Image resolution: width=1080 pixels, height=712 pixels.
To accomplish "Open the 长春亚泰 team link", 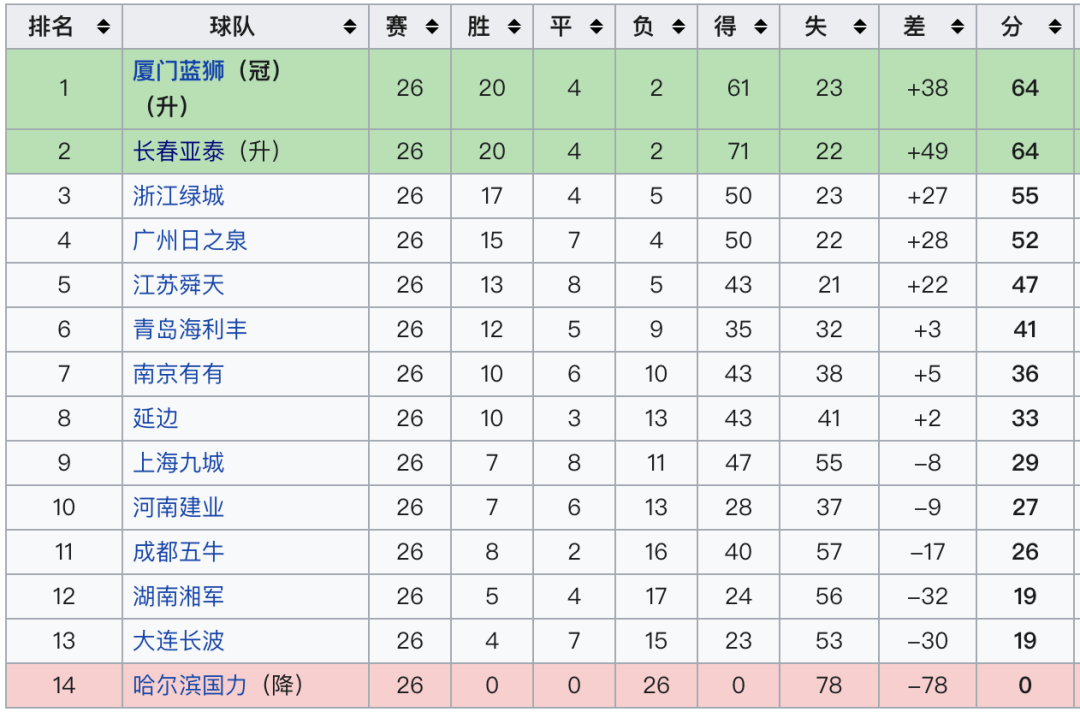I will [178, 152].
